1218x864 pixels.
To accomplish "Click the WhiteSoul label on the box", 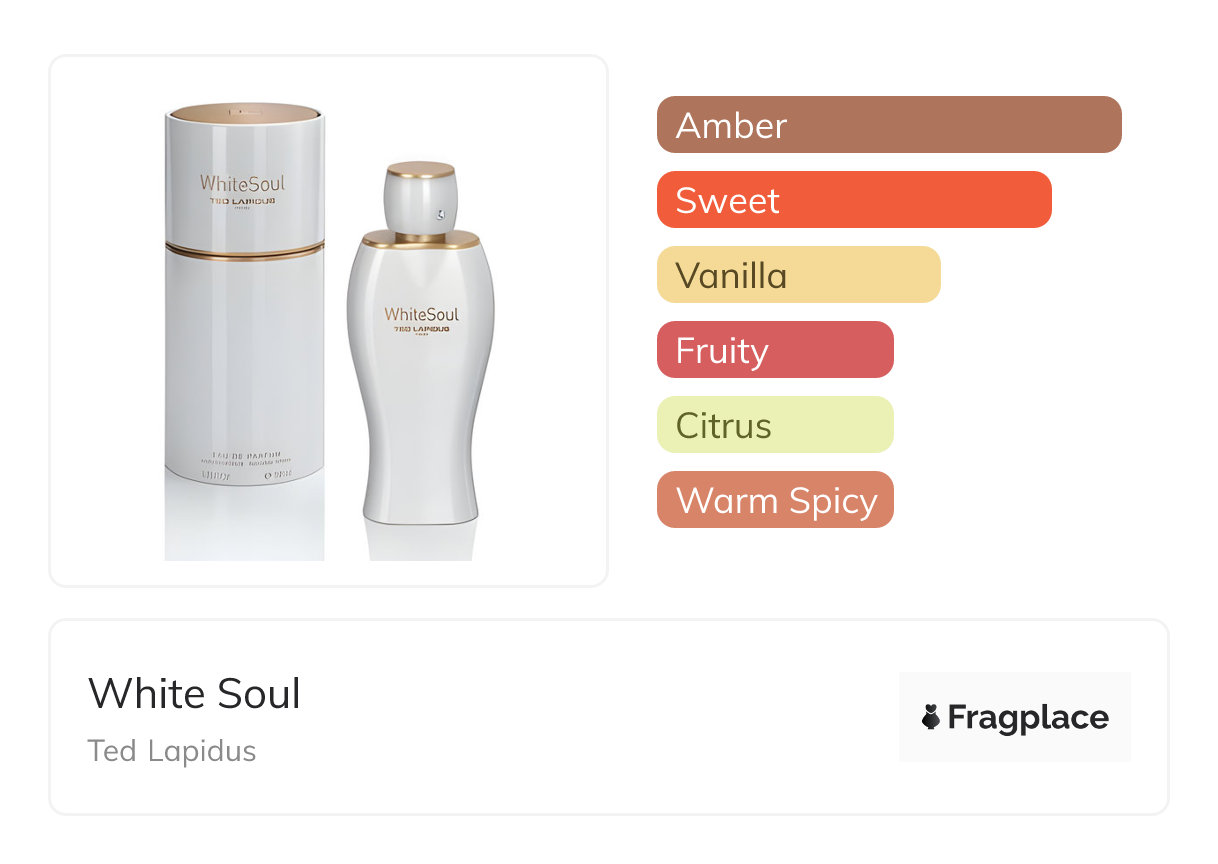I will pyautogui.click(x=242, y=183).
